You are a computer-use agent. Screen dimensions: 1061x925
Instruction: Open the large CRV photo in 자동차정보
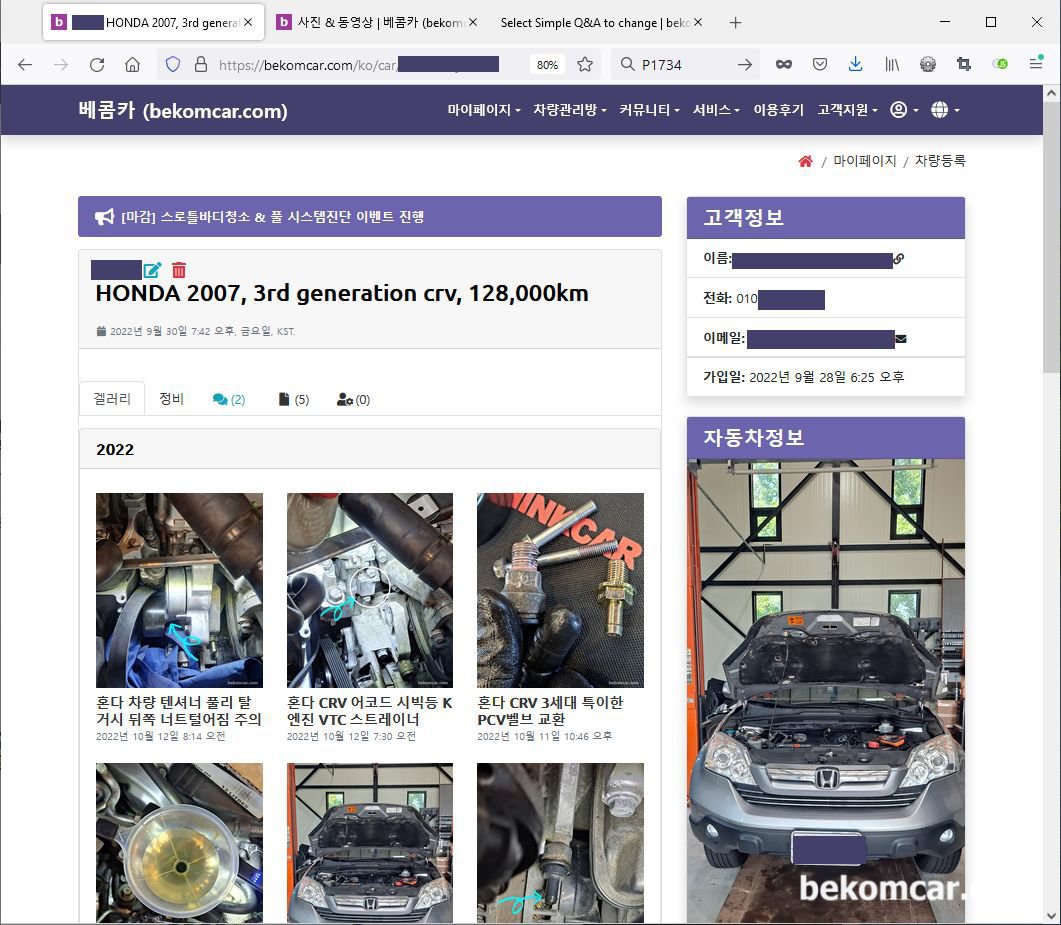click(826, 690)
